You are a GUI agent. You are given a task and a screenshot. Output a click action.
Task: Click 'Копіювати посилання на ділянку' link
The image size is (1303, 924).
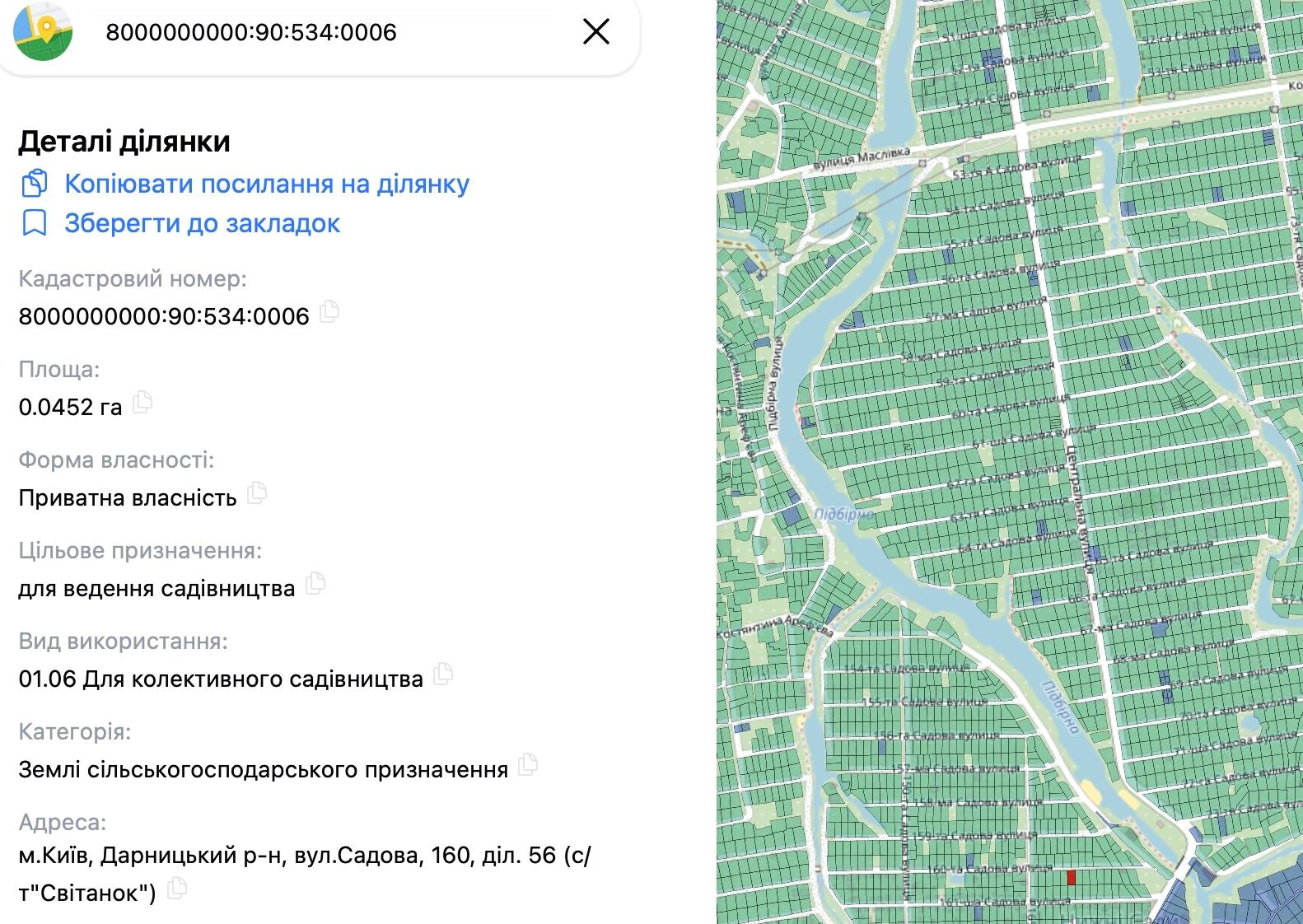point(267,184)
